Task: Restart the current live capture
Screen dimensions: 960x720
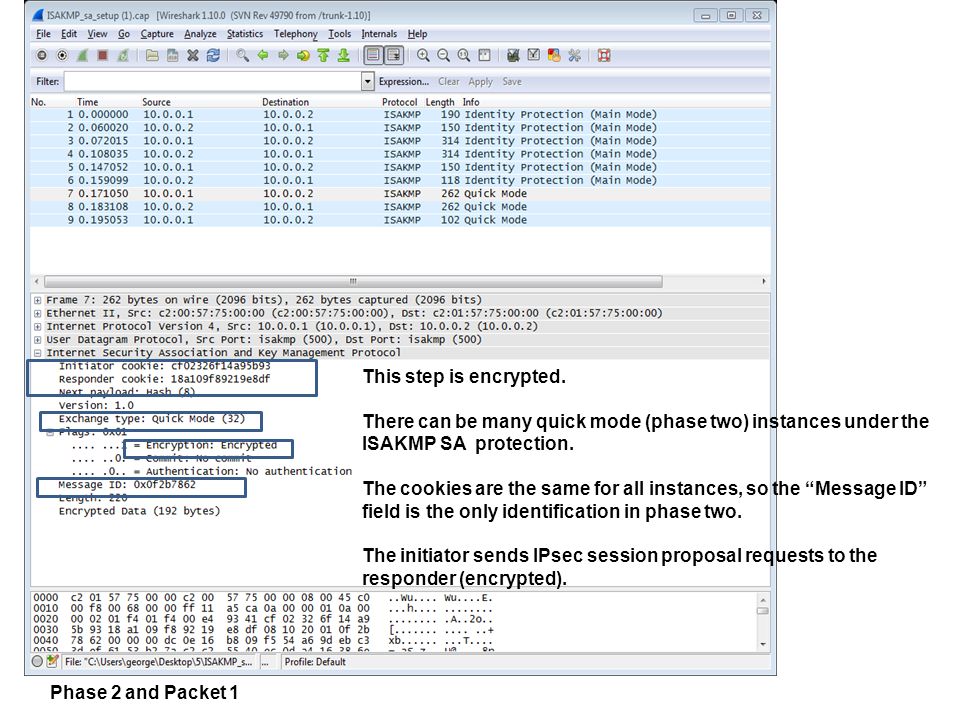Action: click(x=123, y=56)
